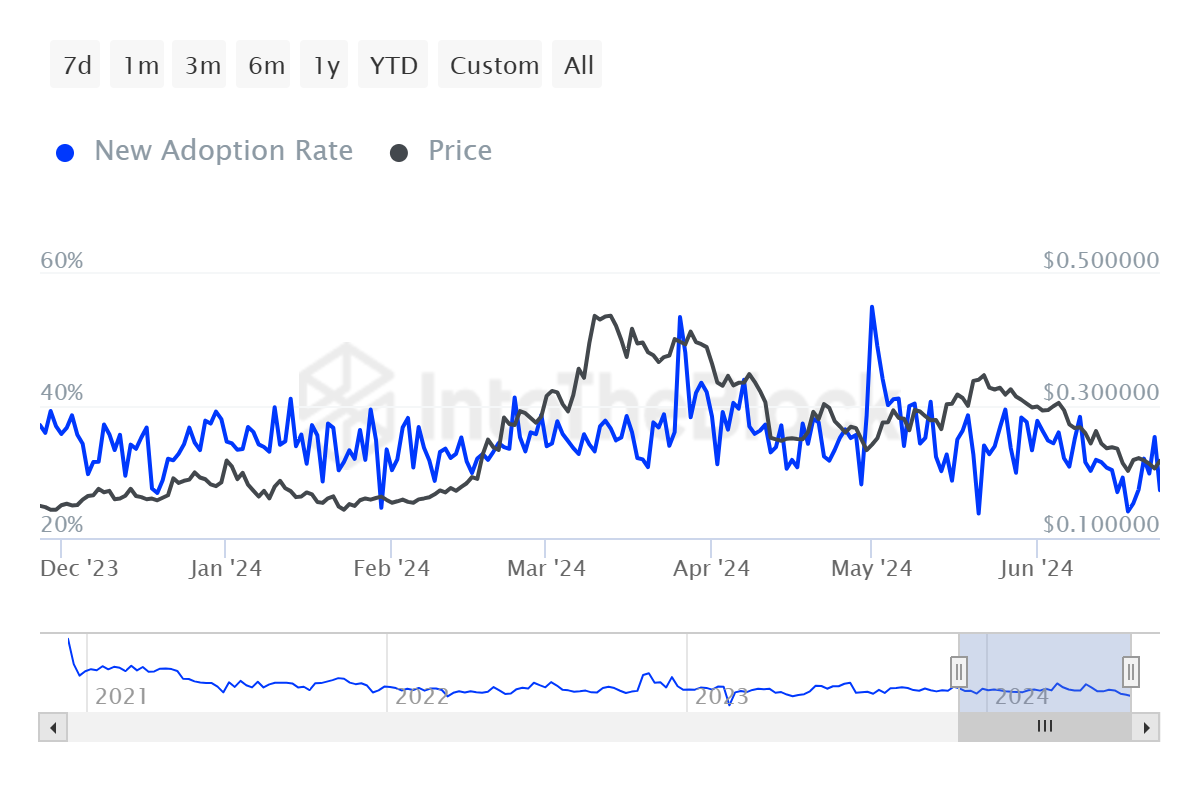Screen dimensions: 1200x800
Task: Show All historical data
Action: (578, 65)
